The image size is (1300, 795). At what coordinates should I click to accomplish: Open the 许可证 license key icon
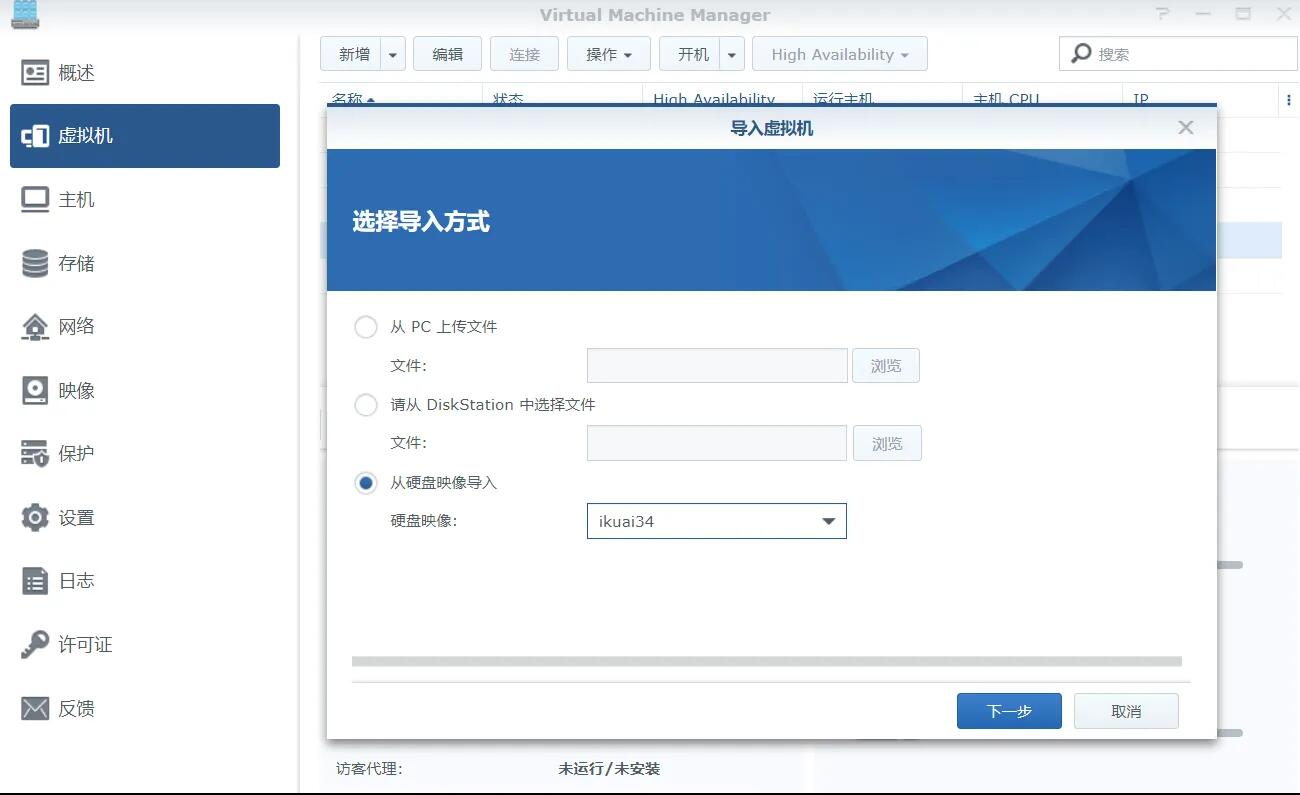pos(35,645)
